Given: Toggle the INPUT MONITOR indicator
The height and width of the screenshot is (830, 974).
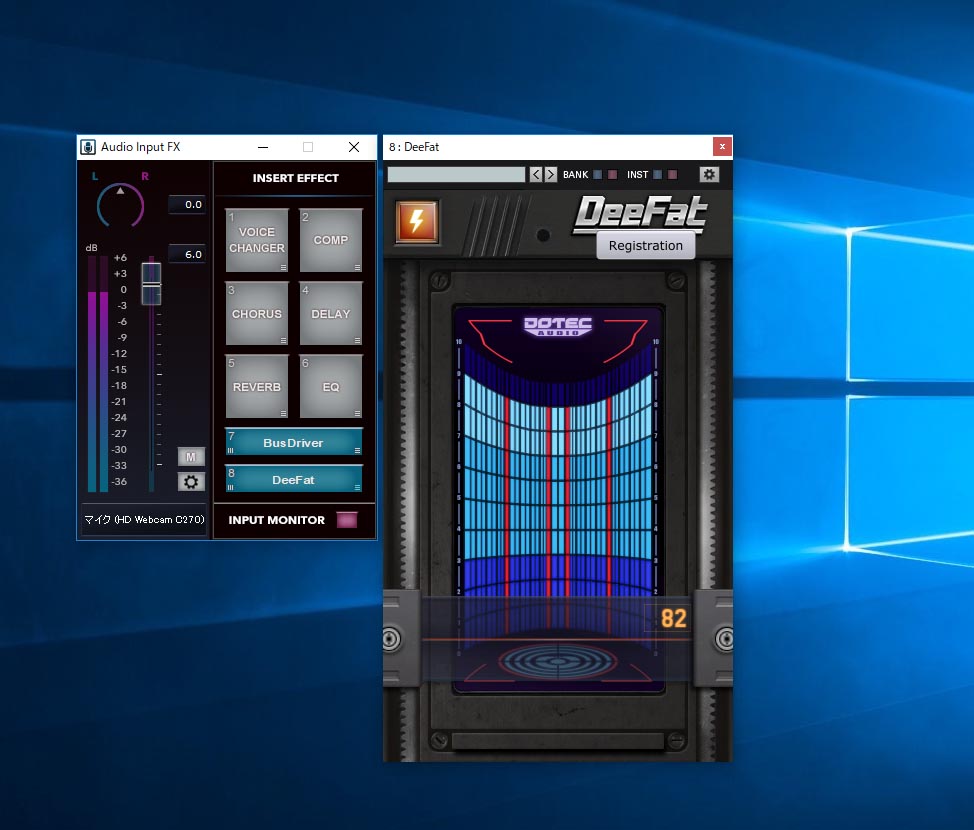Looking at the screenshot, I should [347, 520].
